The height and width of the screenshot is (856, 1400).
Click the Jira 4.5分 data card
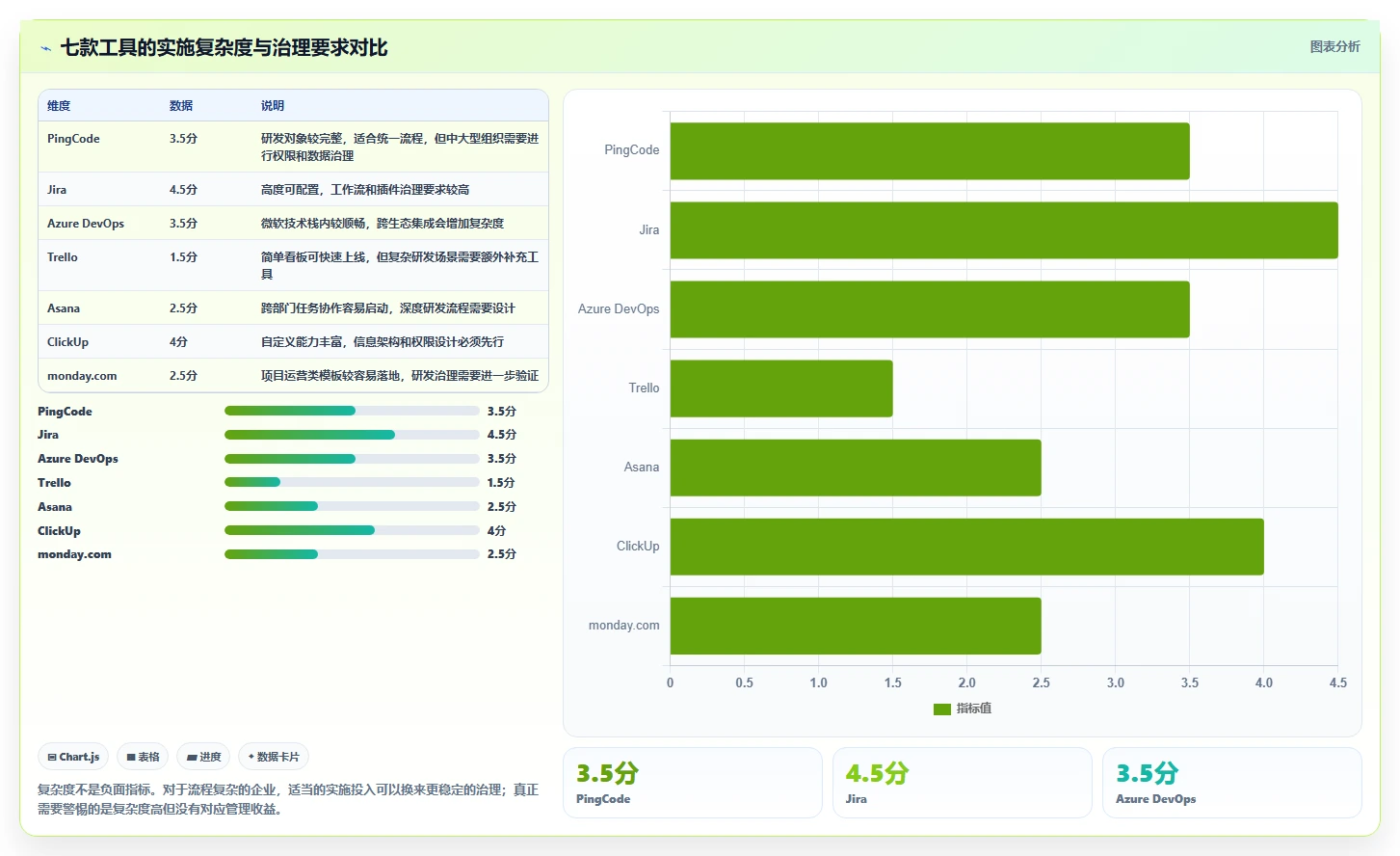pyautogui.click(x=963, y=783)
